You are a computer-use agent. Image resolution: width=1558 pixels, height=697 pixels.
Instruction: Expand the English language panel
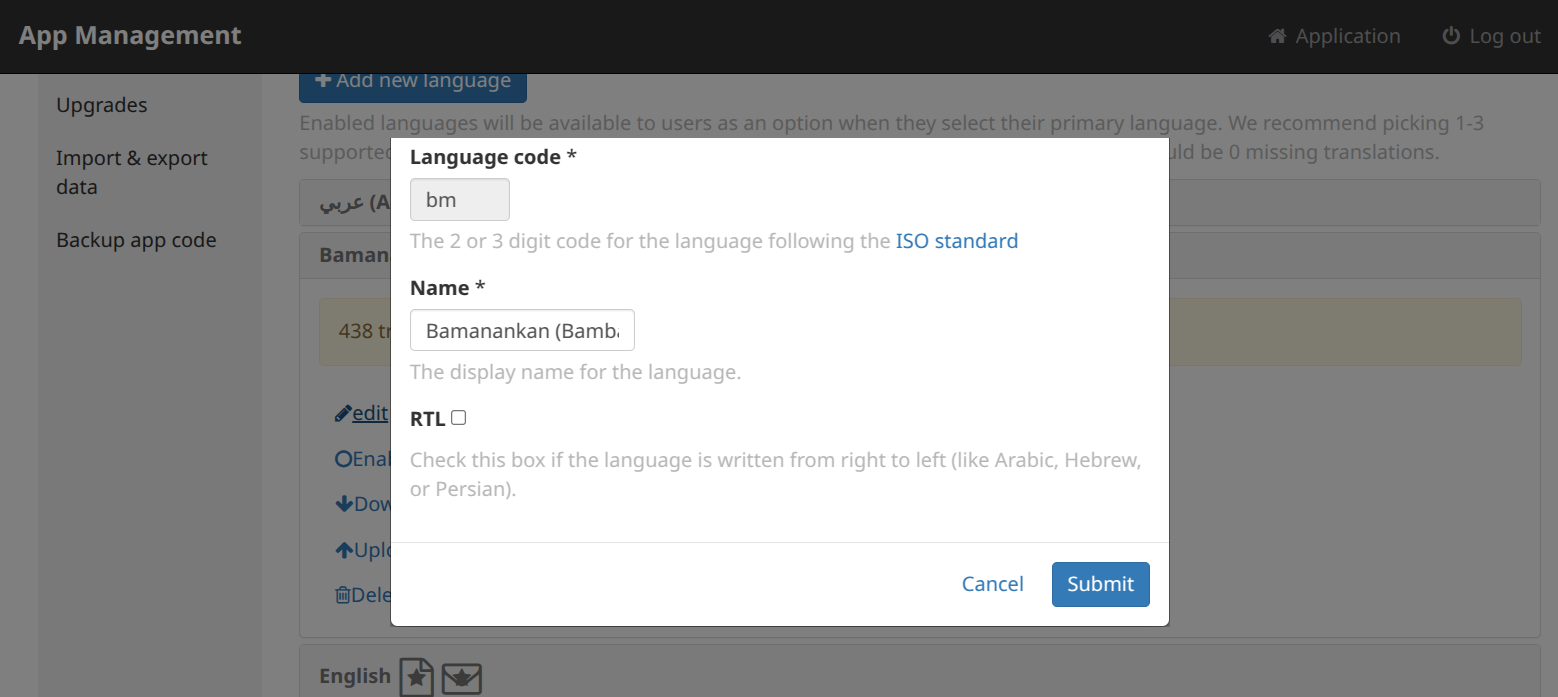(919, 676)
